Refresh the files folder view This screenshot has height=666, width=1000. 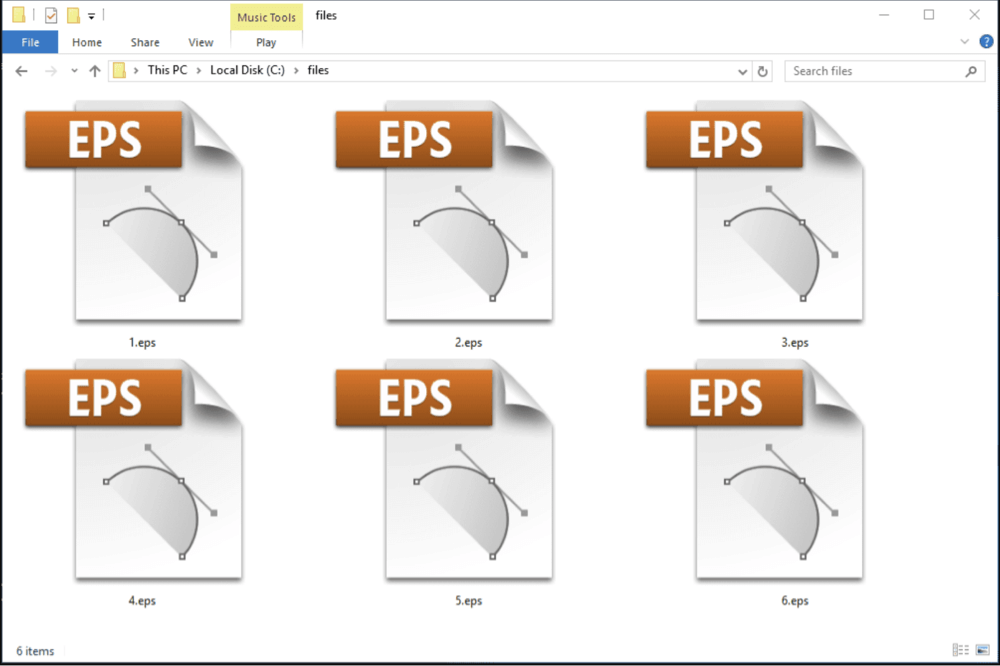763,71
